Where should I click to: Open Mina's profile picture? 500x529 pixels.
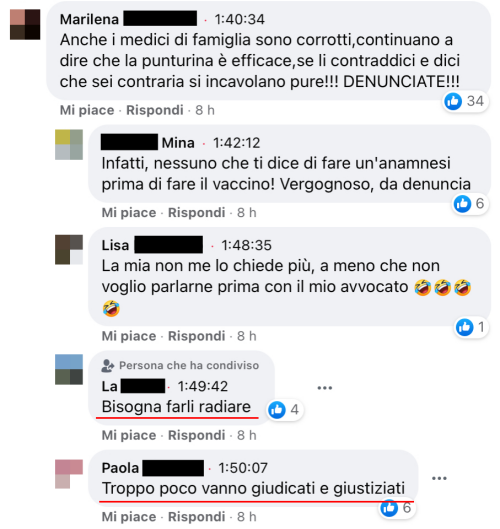click(x=69, y=144)
